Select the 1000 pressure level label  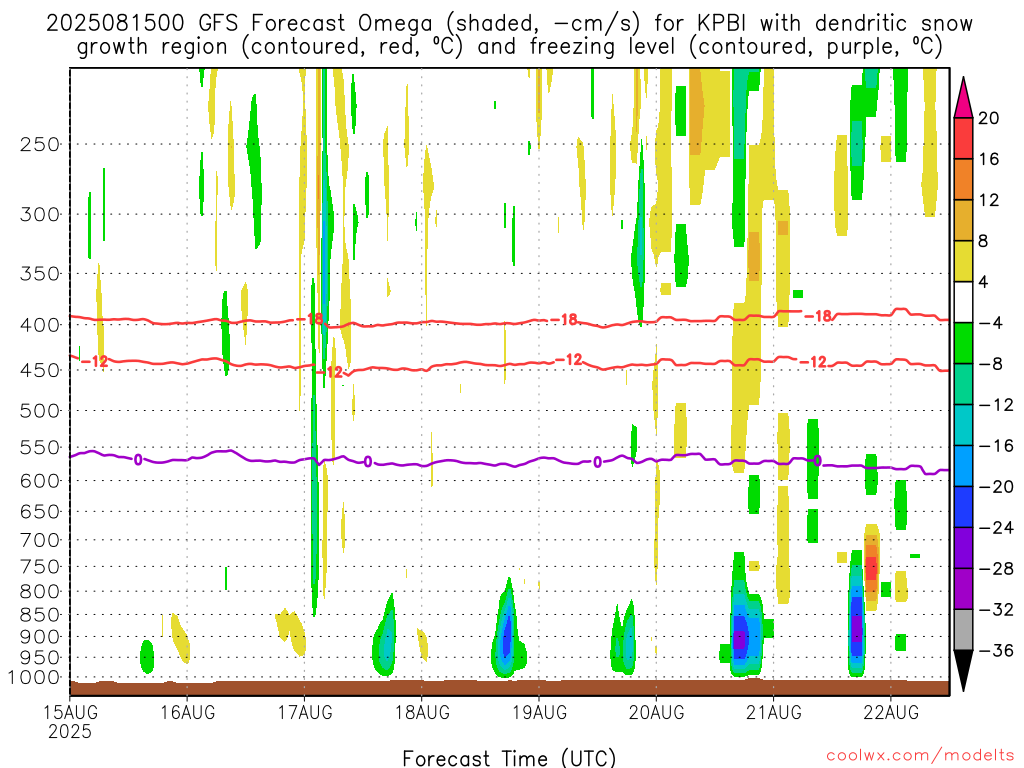coord(35,678)
